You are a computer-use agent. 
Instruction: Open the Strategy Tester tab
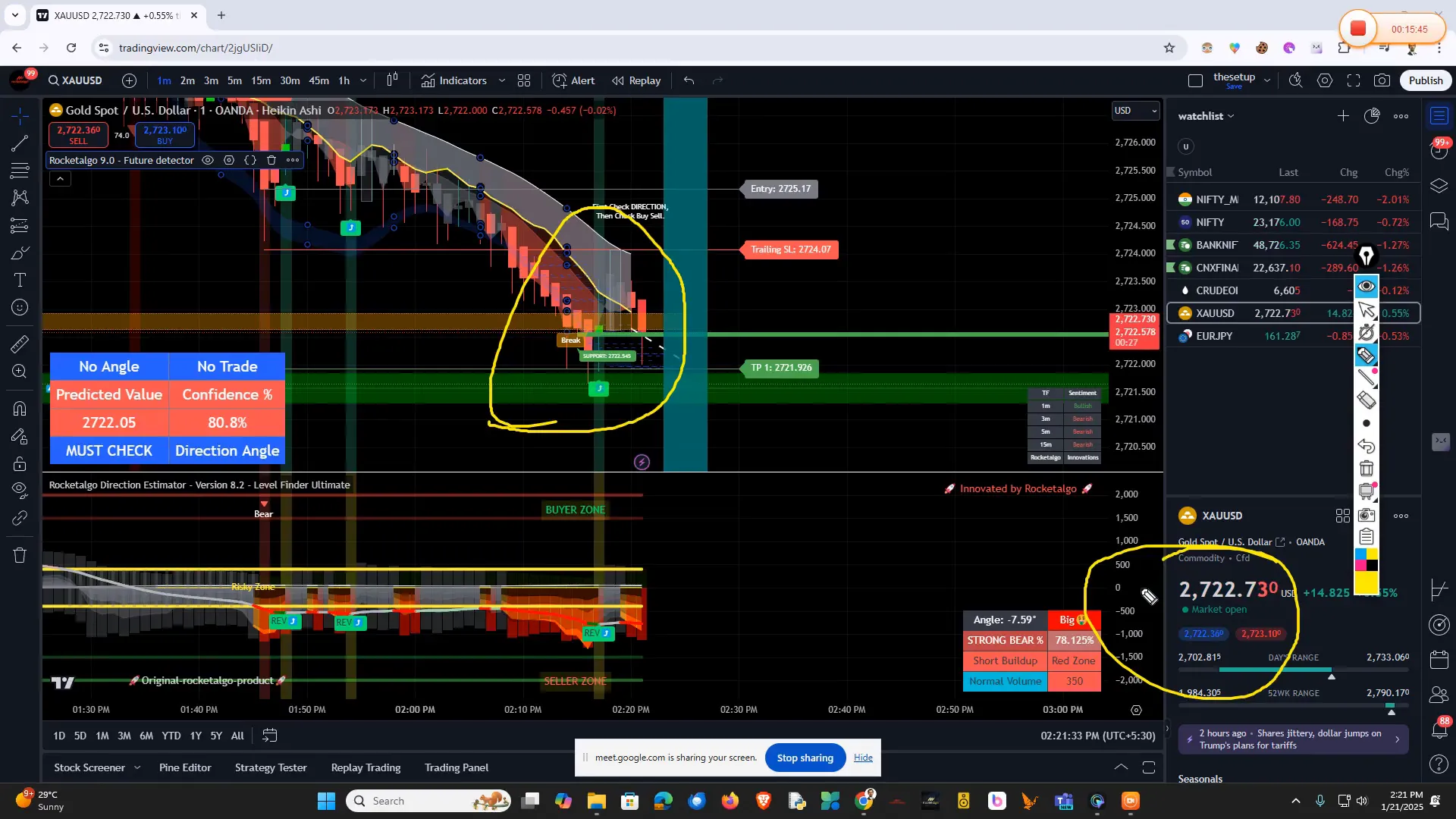(x=271, y=767)
